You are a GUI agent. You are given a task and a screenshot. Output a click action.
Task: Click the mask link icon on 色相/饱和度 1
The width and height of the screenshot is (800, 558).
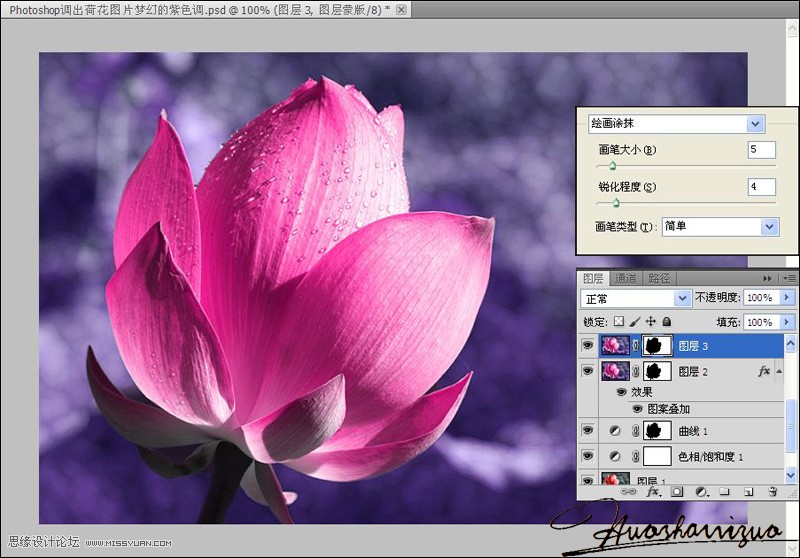tap(636, 456)
